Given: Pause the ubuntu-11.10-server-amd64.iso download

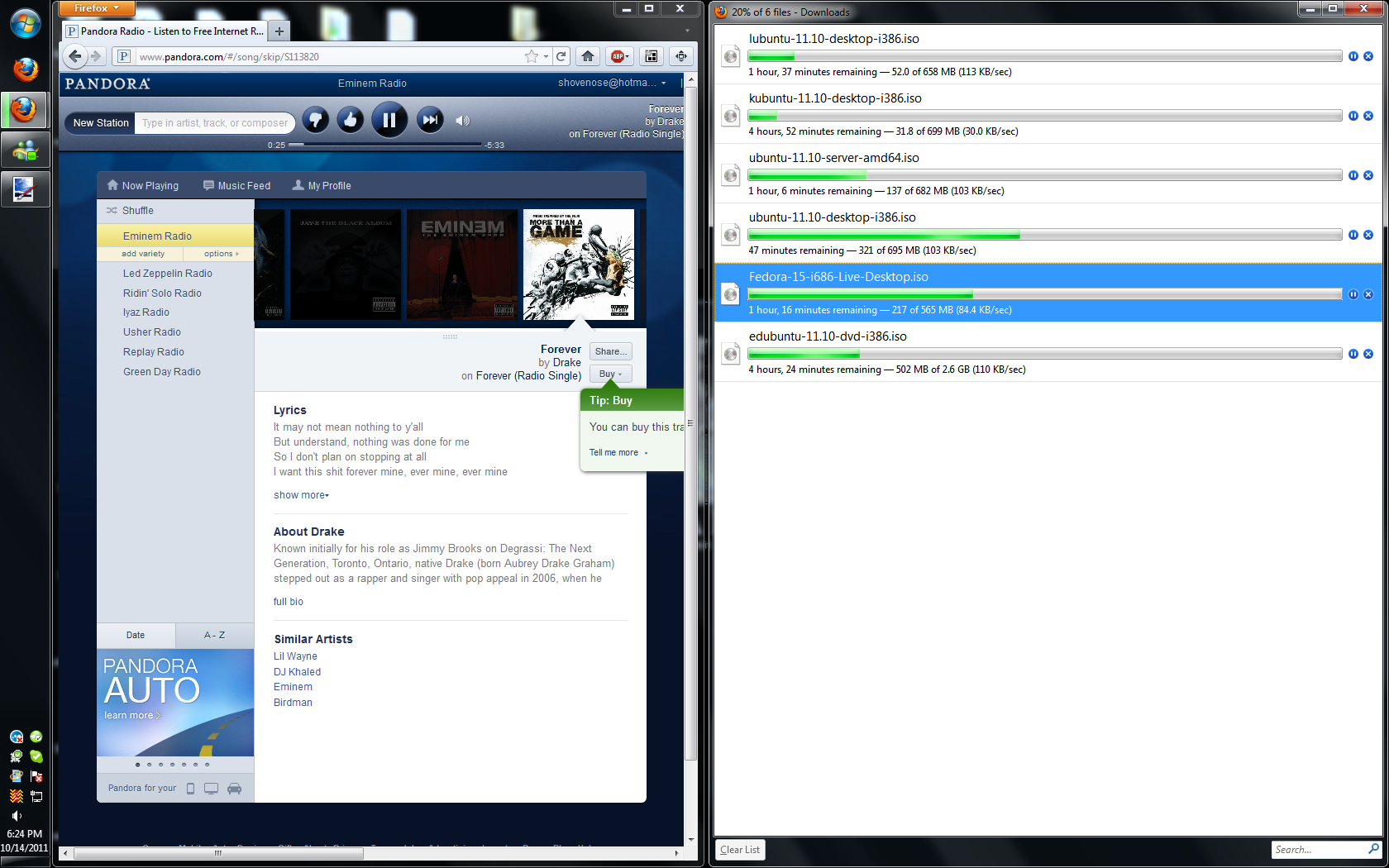Looking at the screenshot, I should [x=1353, y=175].
